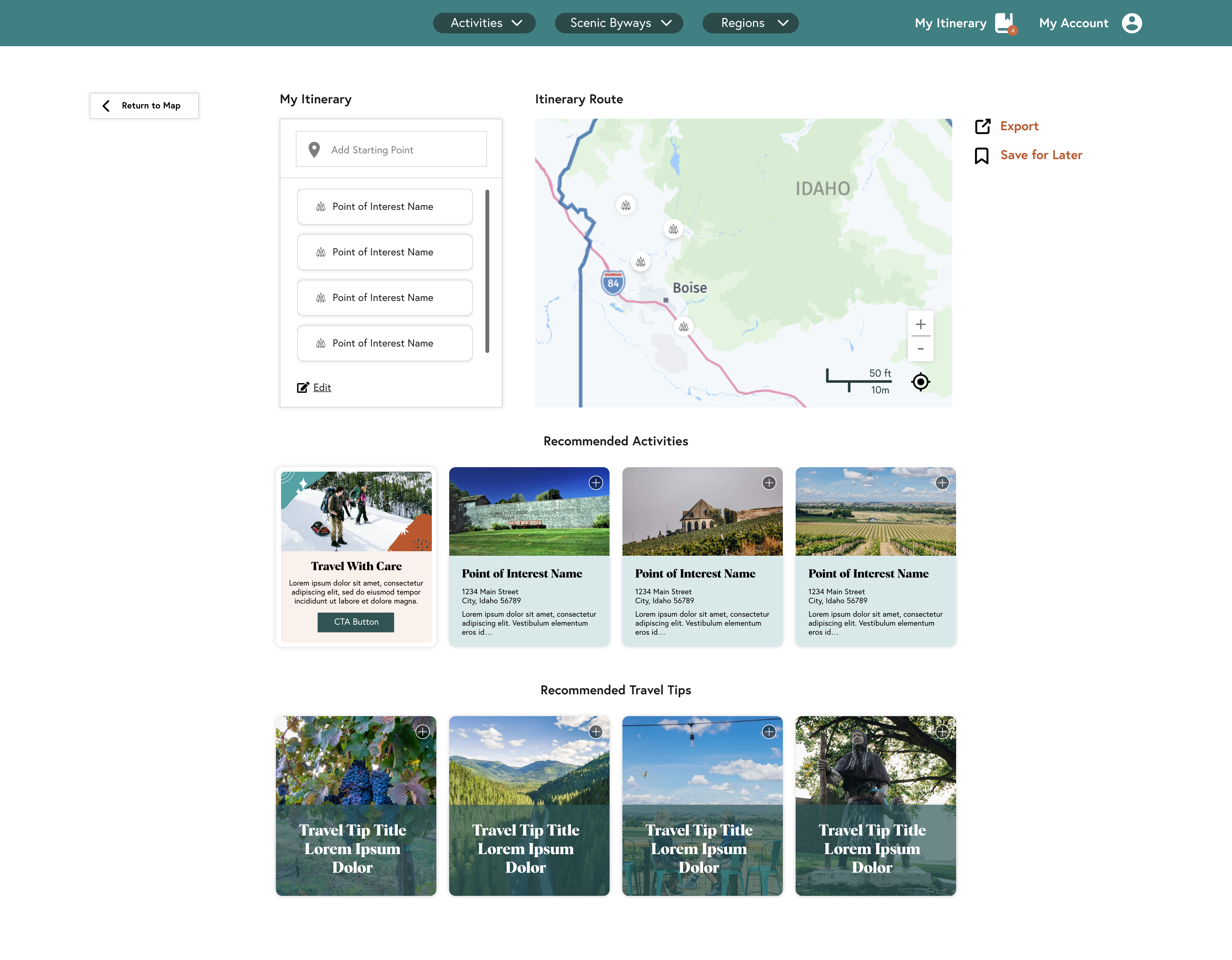
Task: Click the My Account profile avatar icon
Action: (1132, 23)
